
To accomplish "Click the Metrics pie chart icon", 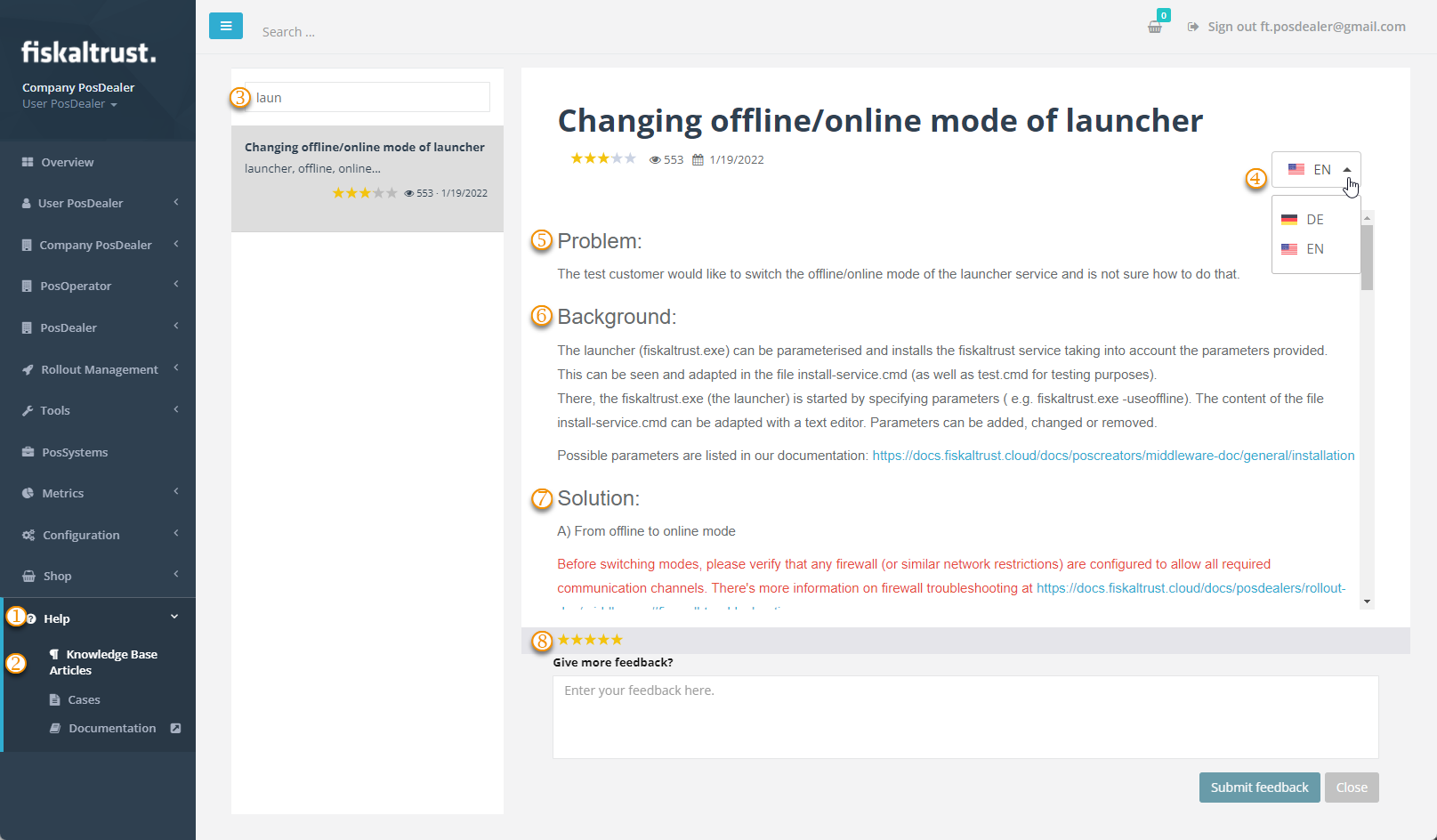I will pyautogui.click(x=28, y=493).
